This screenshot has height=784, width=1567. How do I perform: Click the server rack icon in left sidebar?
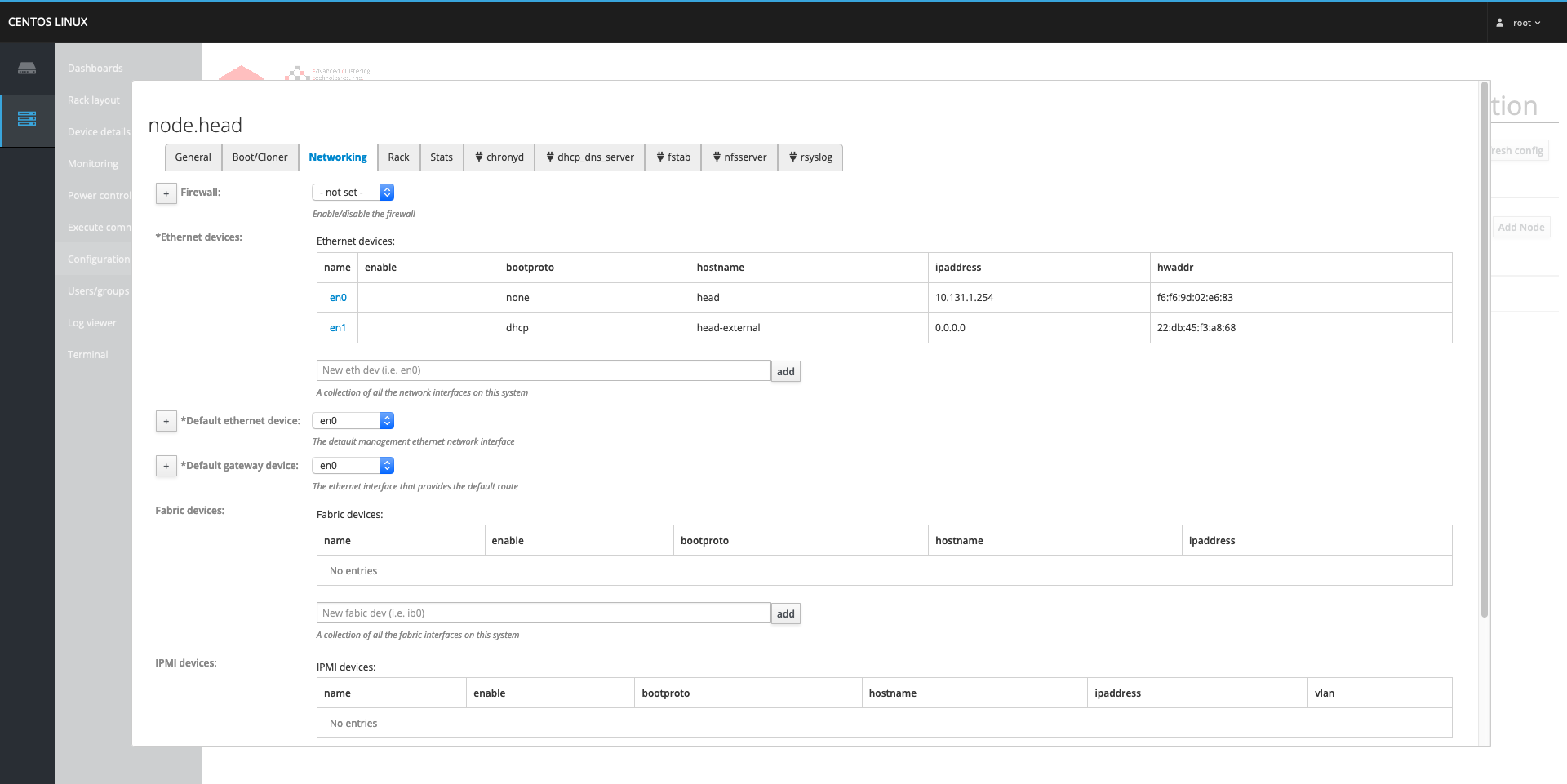tap(27, 119)
